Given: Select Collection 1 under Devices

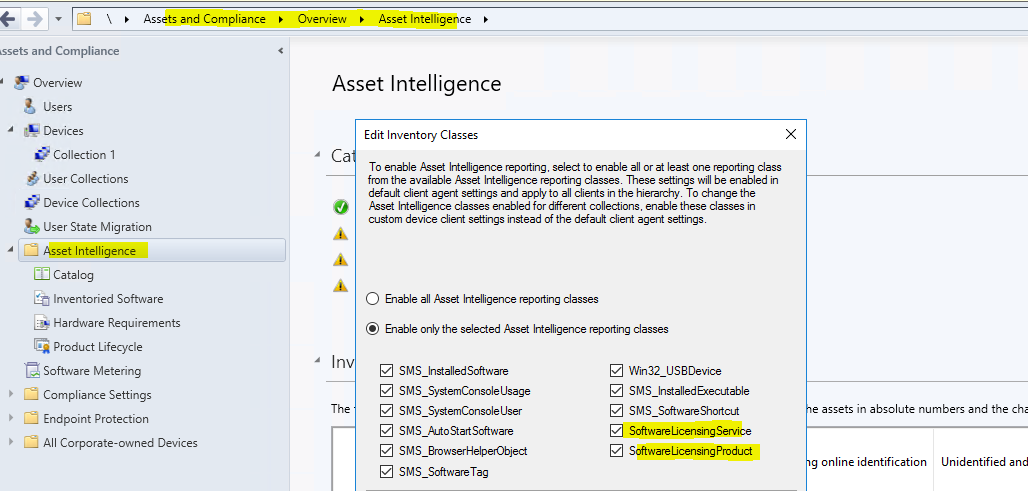Looking at the screenshot, I should pyautogui.click(x=84, y=155).
